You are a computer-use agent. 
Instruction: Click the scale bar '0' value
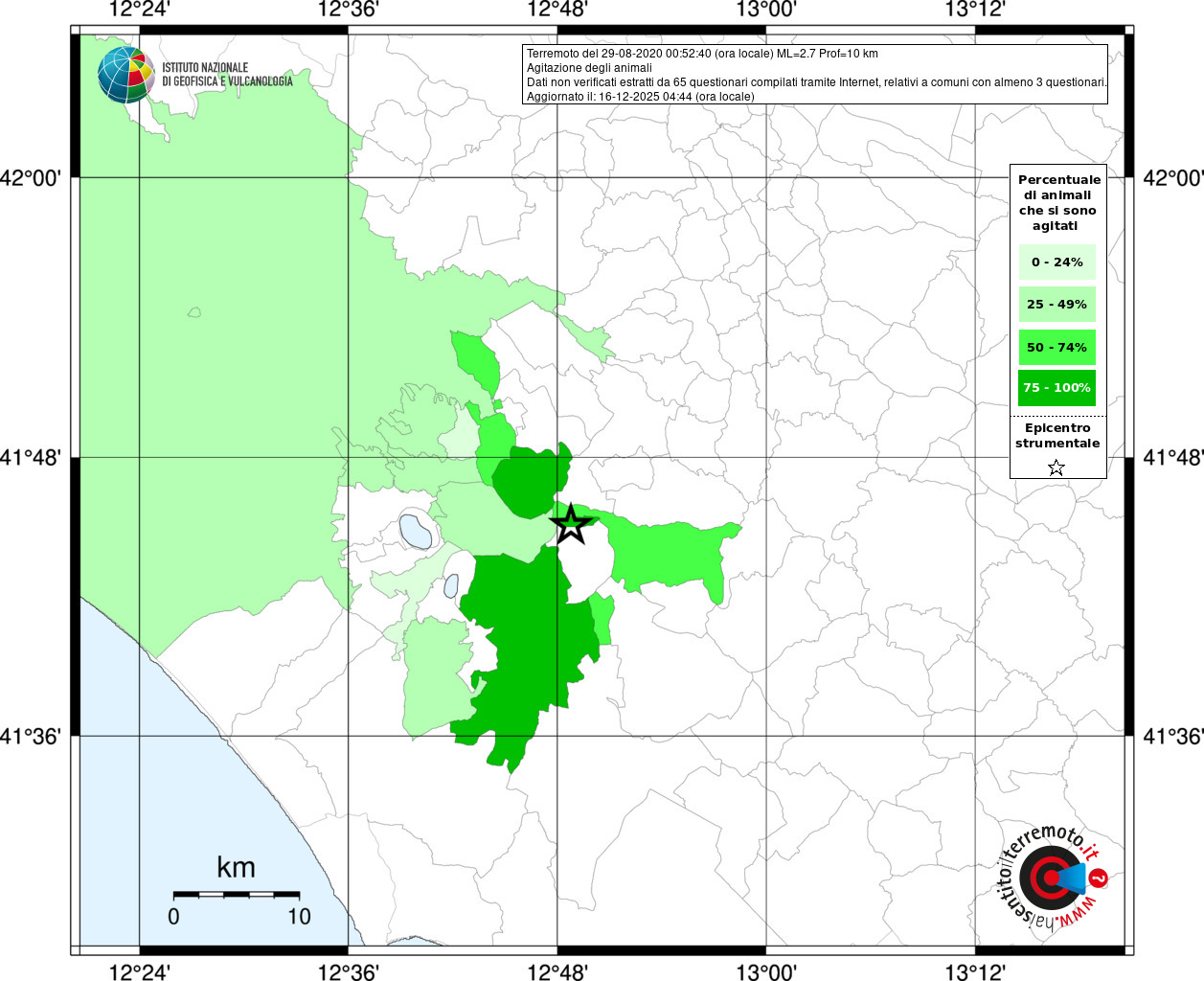tap(173, 917)
